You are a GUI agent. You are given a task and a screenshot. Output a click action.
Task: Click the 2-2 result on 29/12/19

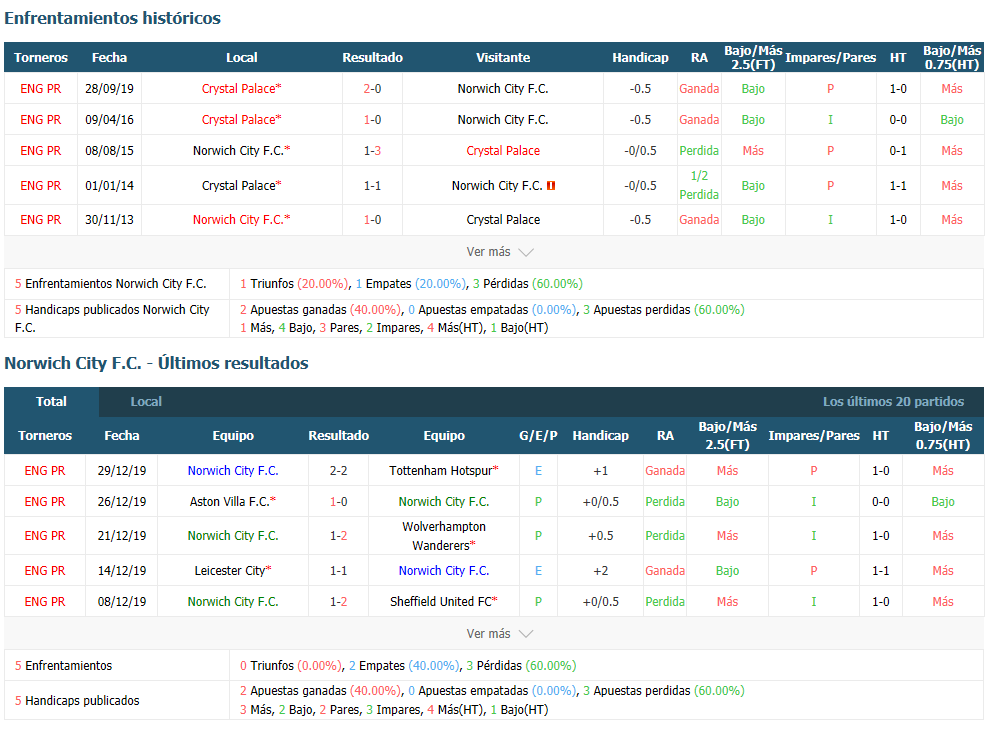[x=338, y=471]
